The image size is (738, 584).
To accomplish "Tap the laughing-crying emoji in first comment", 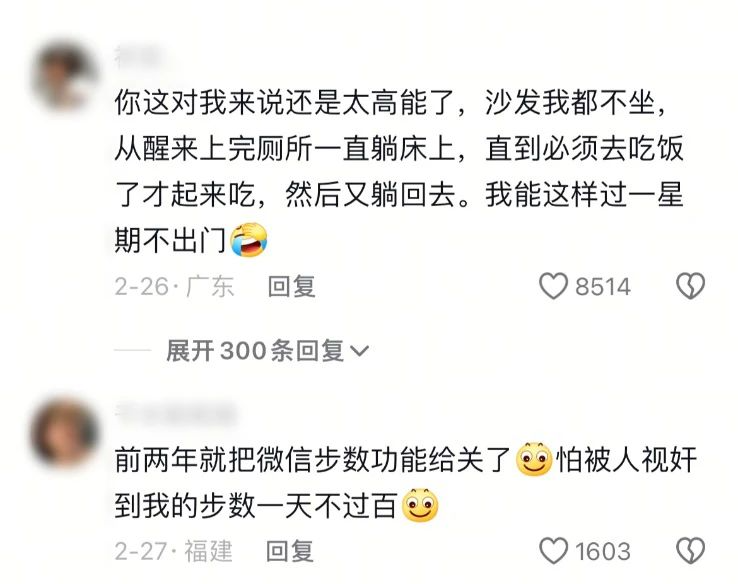I will click(249, 240).
